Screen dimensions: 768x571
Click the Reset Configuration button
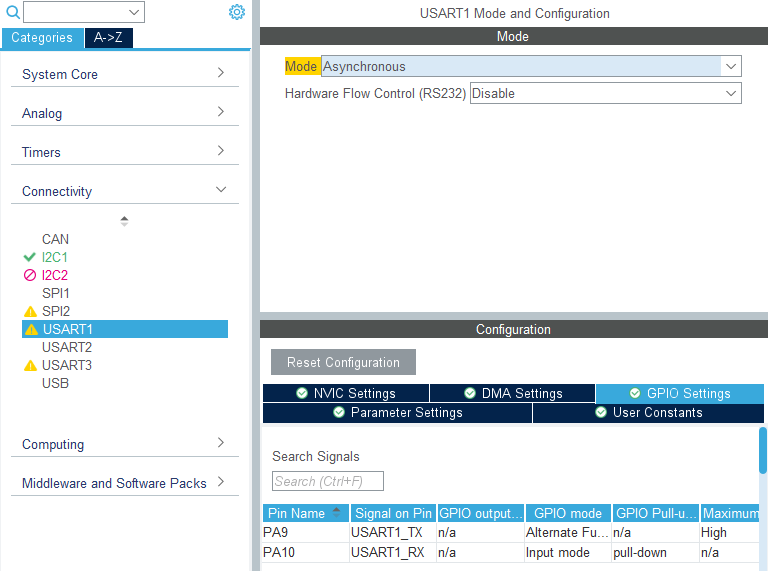click(x=343, y=362)
